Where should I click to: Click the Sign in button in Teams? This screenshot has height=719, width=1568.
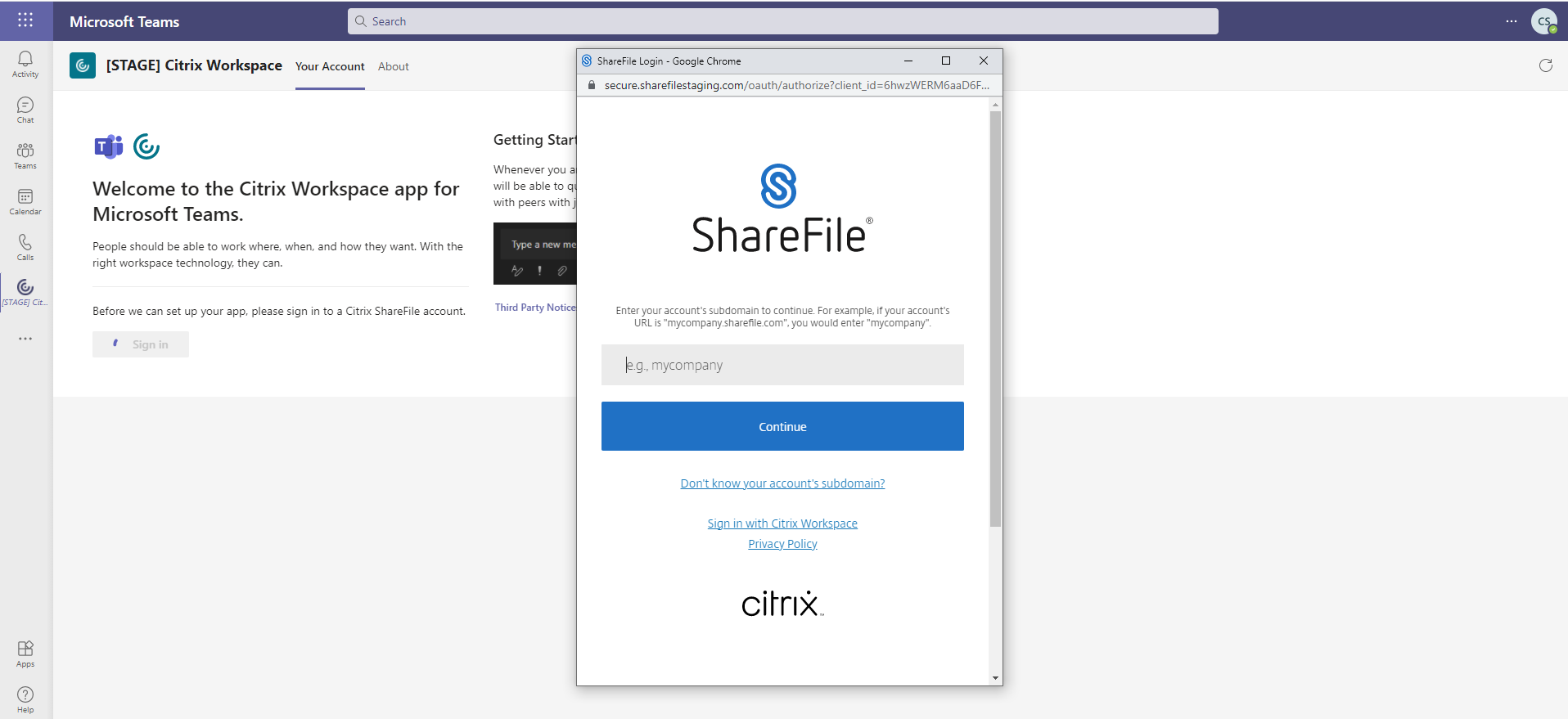[x=141, y=344]
